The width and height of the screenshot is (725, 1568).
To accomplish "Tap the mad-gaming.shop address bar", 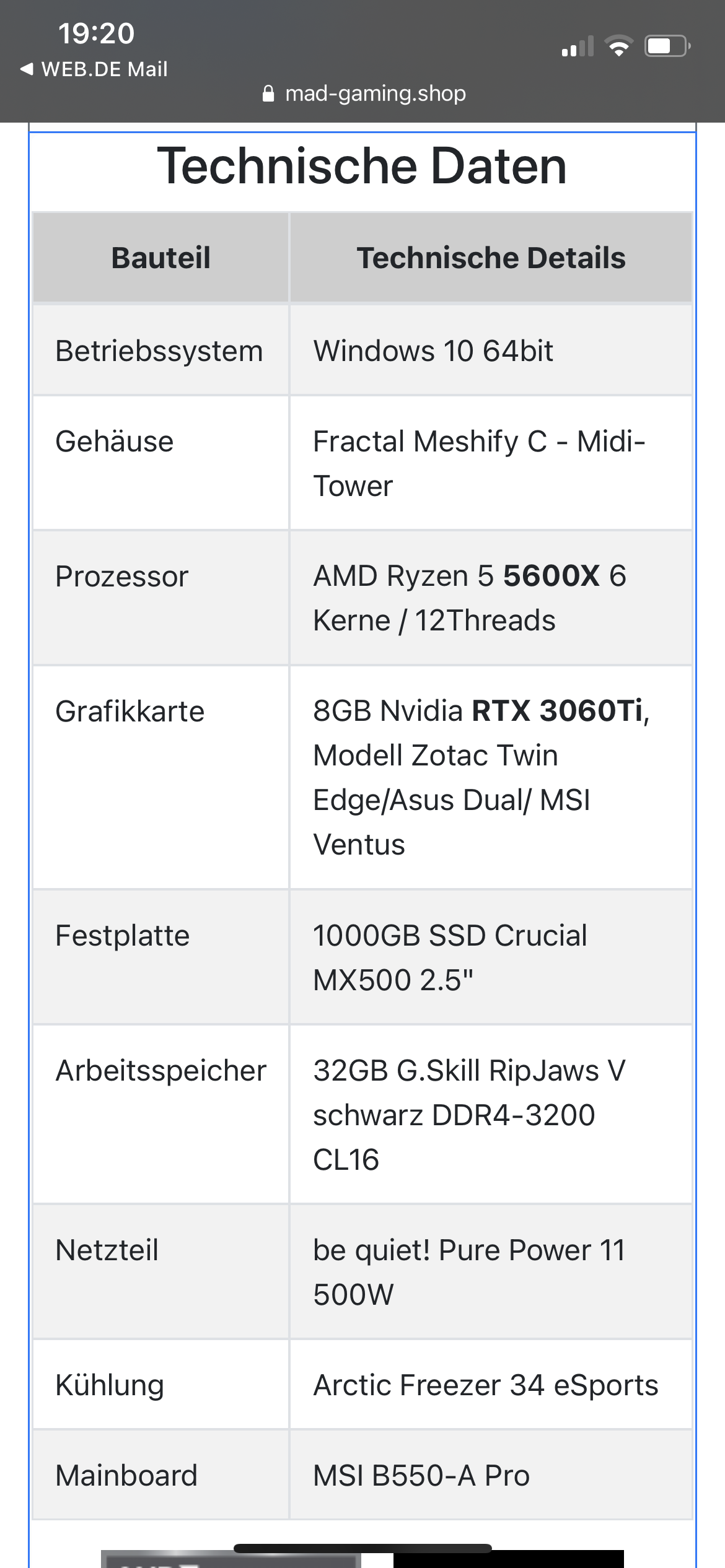I will (364, 94).
